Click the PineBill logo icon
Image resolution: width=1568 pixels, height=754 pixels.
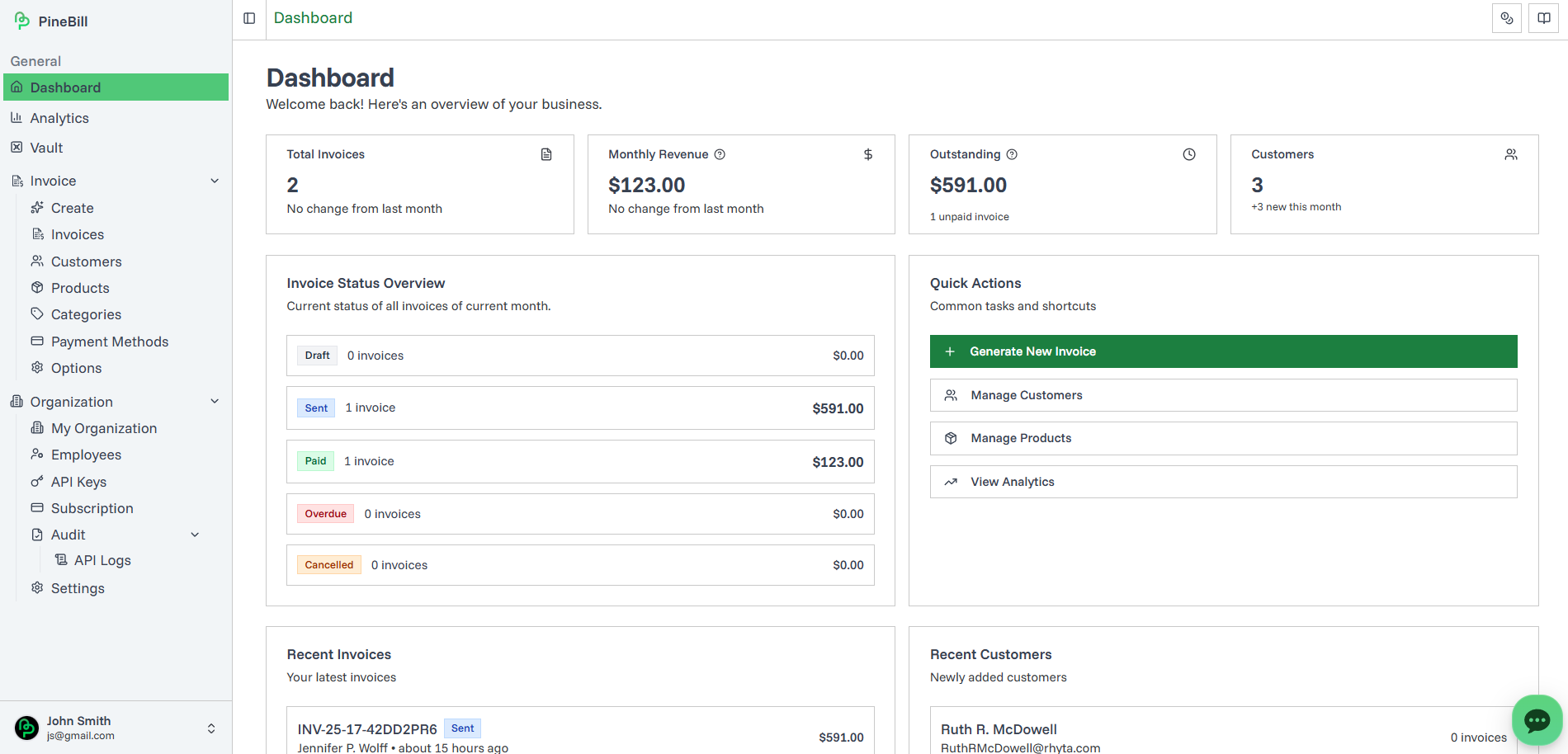click(x=22, y=21)
